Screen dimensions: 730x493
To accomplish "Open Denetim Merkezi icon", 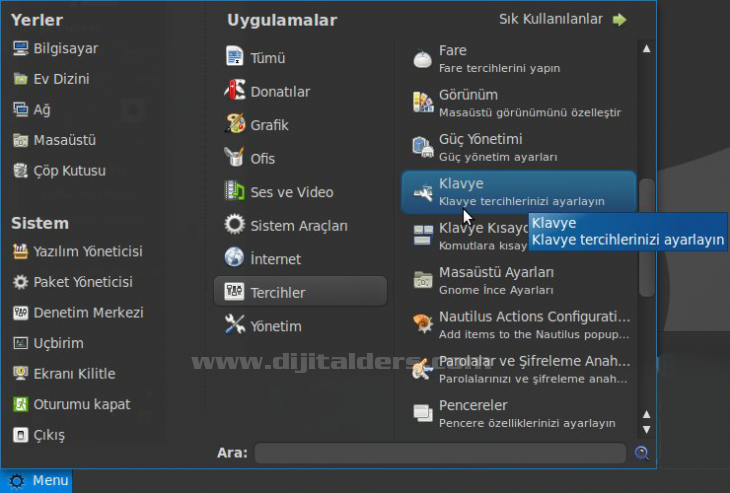I will click(x=20, y=312).
